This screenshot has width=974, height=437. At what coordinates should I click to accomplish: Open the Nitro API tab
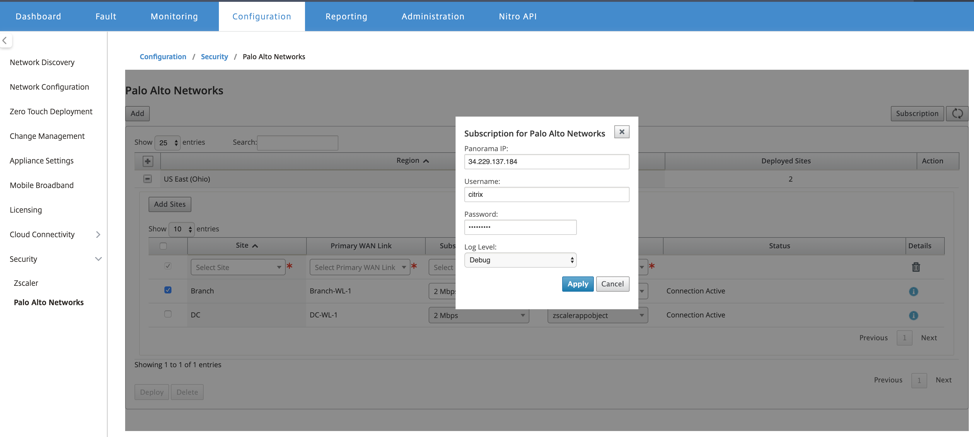point(517,17)
